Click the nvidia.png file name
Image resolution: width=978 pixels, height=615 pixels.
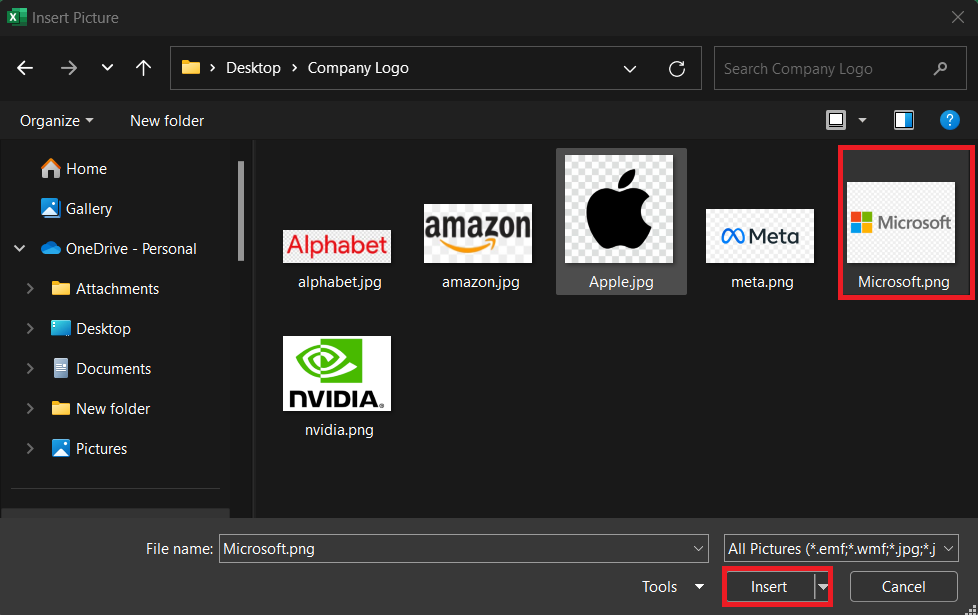(x=339, y=430)
